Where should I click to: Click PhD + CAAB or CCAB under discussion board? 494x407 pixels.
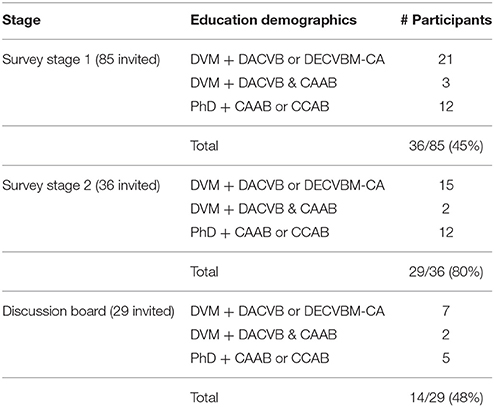pyautogui.click(x=260, y=359)
